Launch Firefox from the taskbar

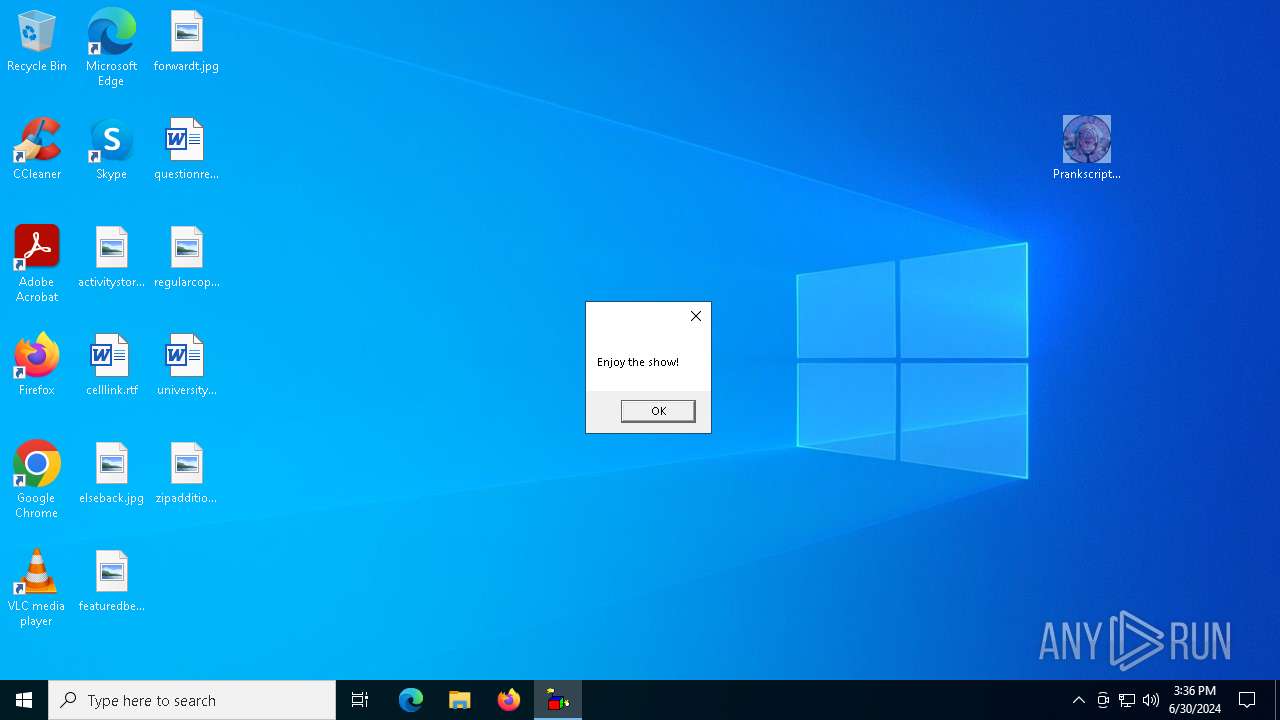coord(509,700)
